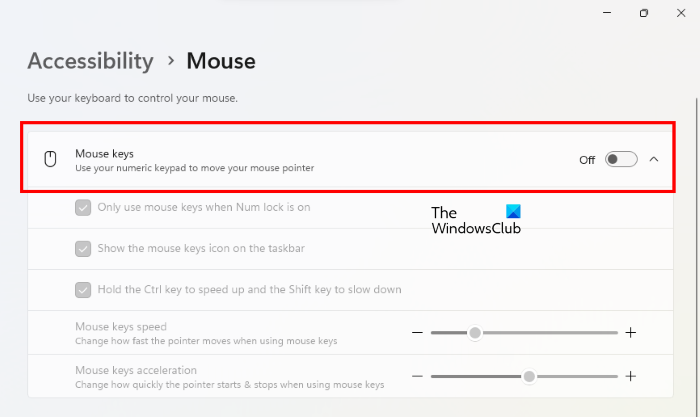Turn on the Mouse keys toggle
Viewport: 700px width, 417px height.
pyautogui.click(x=621, y=159)
